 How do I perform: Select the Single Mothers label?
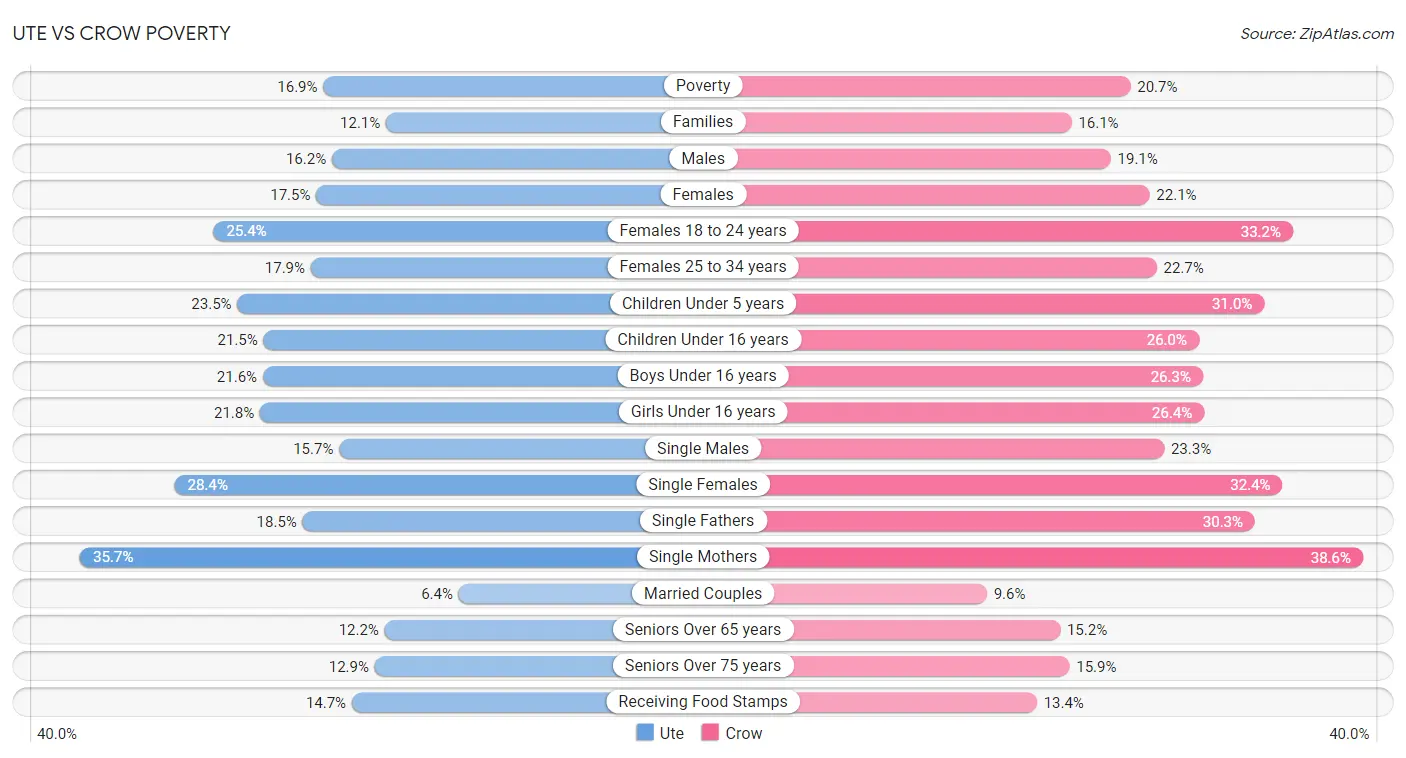pos(703,557)
